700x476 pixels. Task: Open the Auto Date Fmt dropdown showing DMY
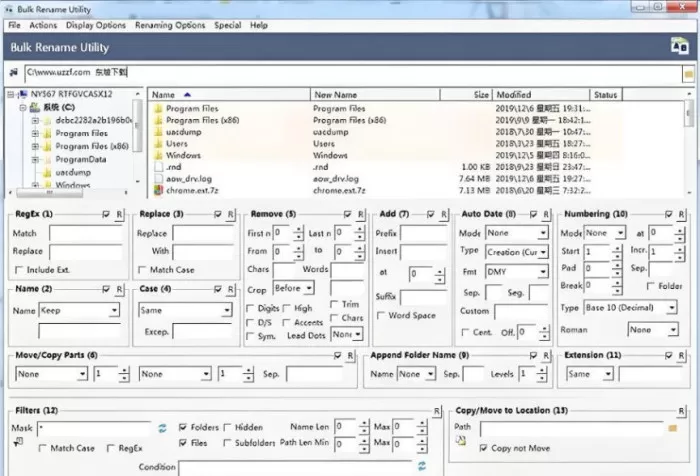[x=517, y=271]
